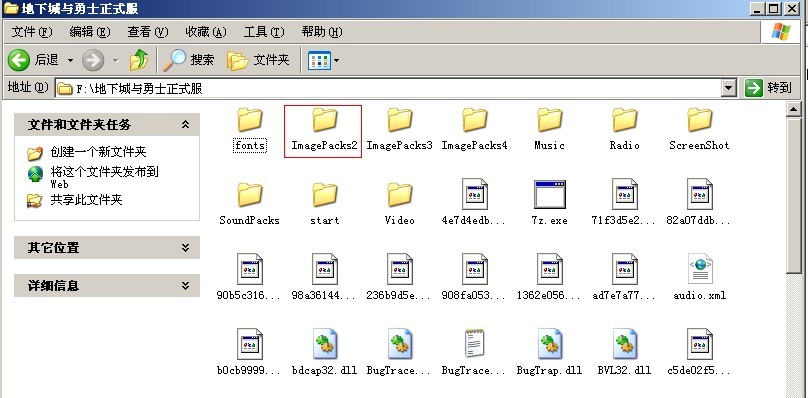Select the fonts folder
The width and height of the screenshot is (808, 398).
250,129
